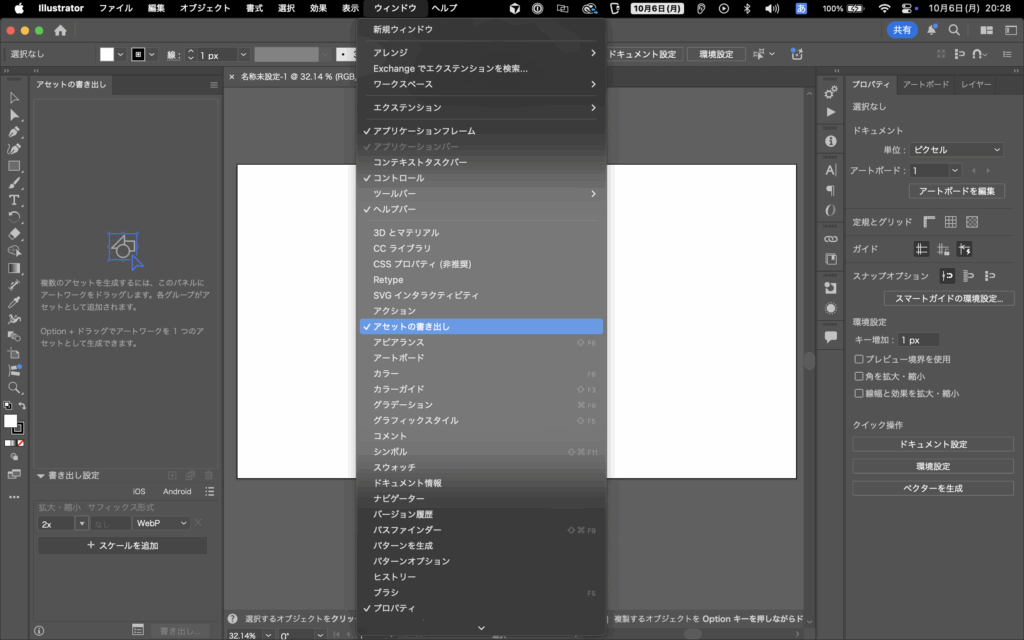
Task: Enable プレビュー境界を使用 checkbox
Action: coord(859,359)
